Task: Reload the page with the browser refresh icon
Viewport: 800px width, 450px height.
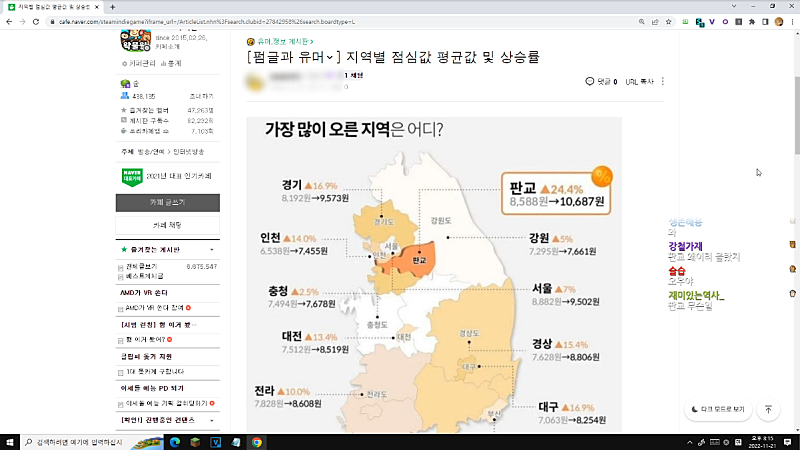Action: [x=36, y=20]
